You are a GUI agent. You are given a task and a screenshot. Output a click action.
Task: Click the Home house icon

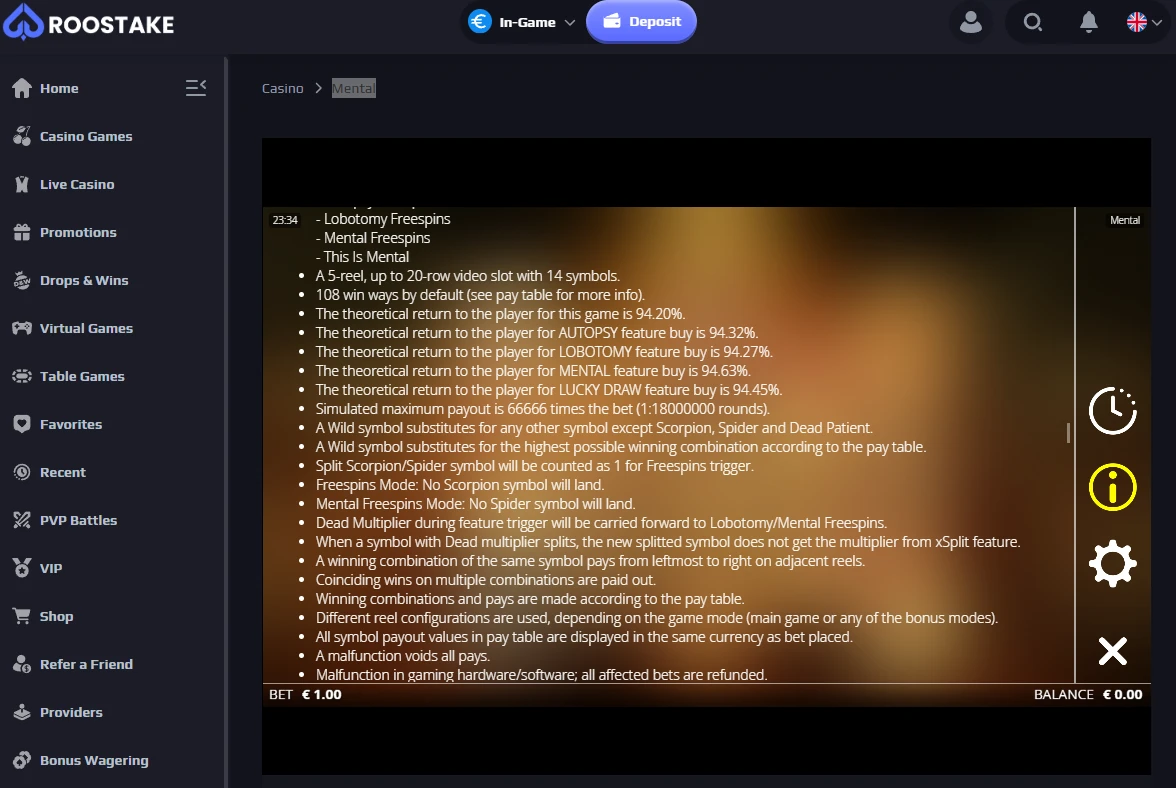tap(22, 88)
